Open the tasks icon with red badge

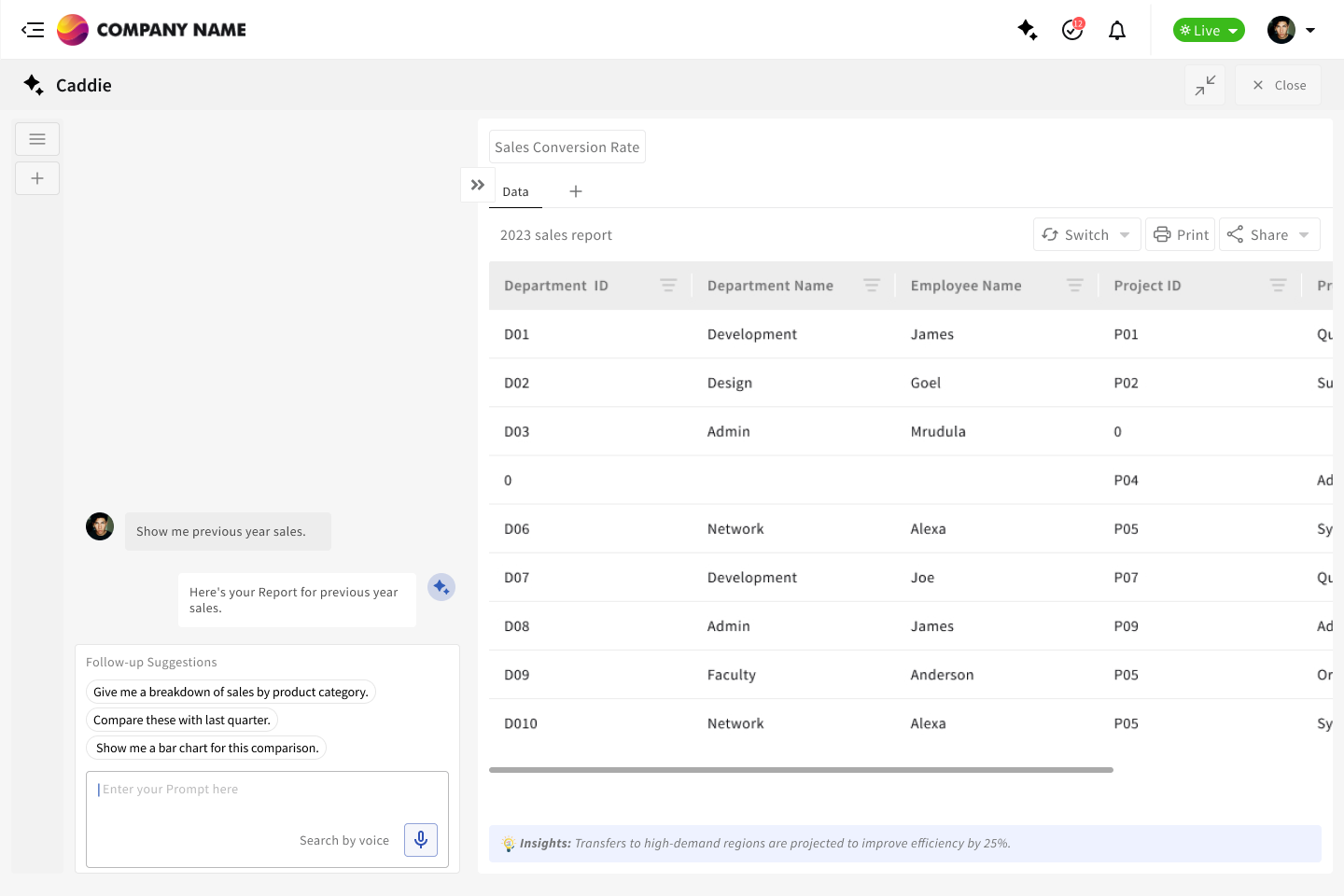coord(1072,30)
